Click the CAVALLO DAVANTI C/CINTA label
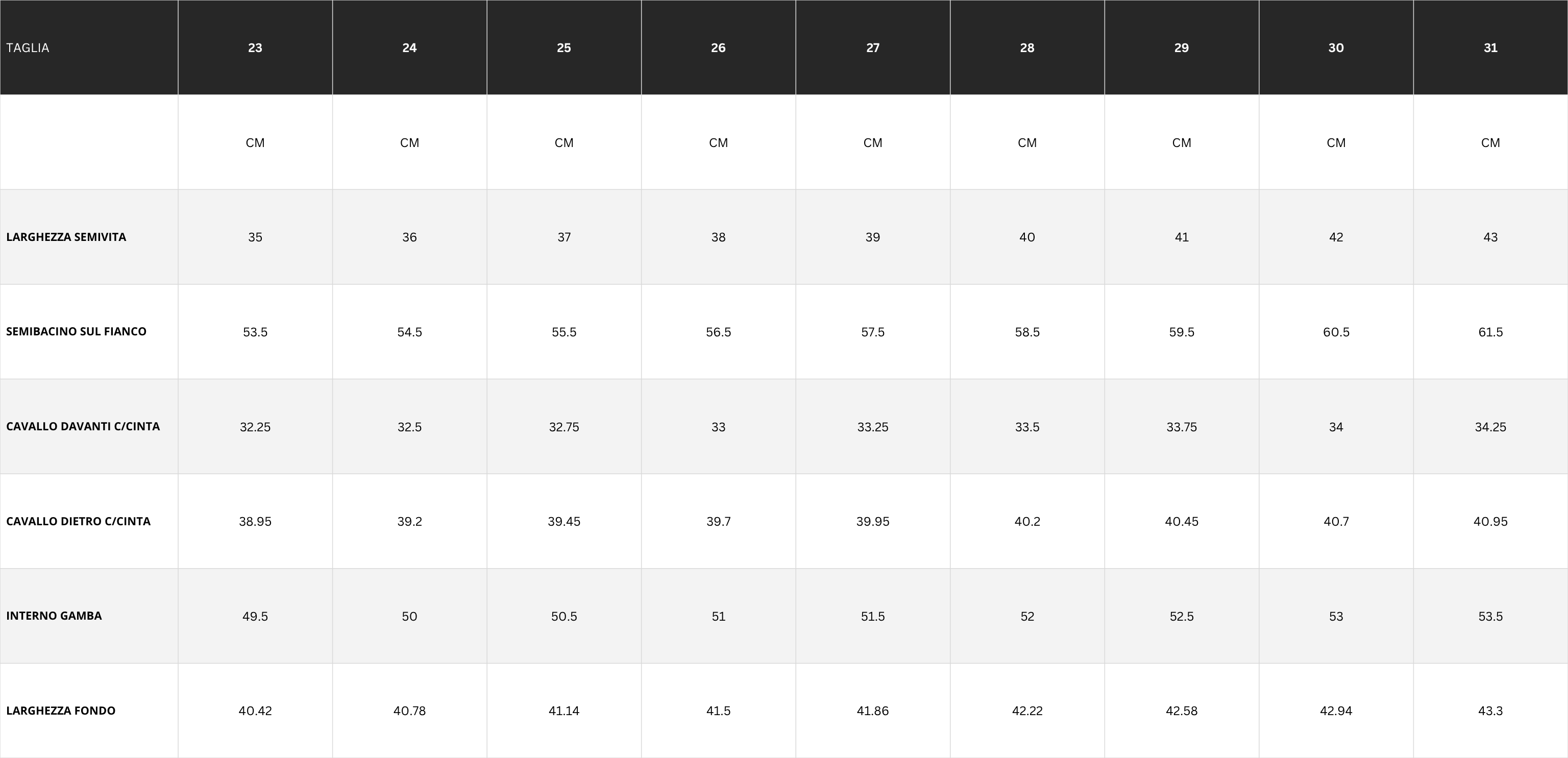The height and width of the screenshot is (758, 1568). (x=83, y=426)
